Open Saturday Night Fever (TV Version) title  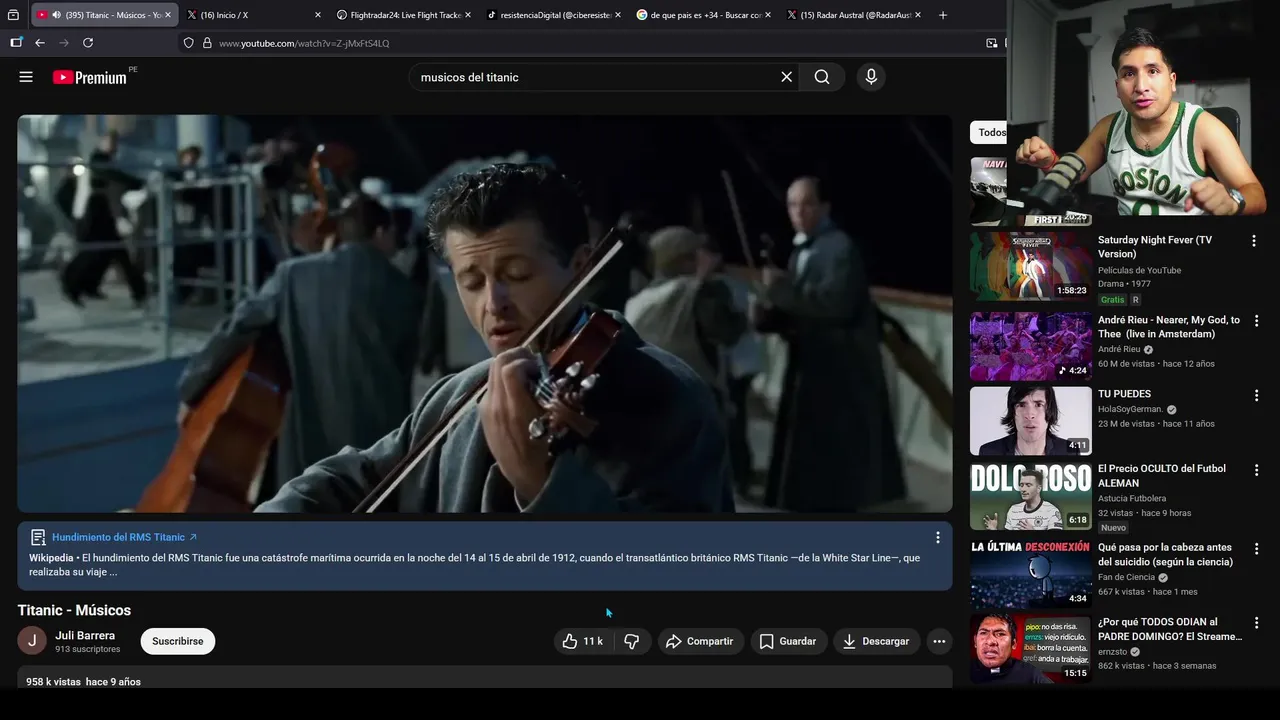1154,247
